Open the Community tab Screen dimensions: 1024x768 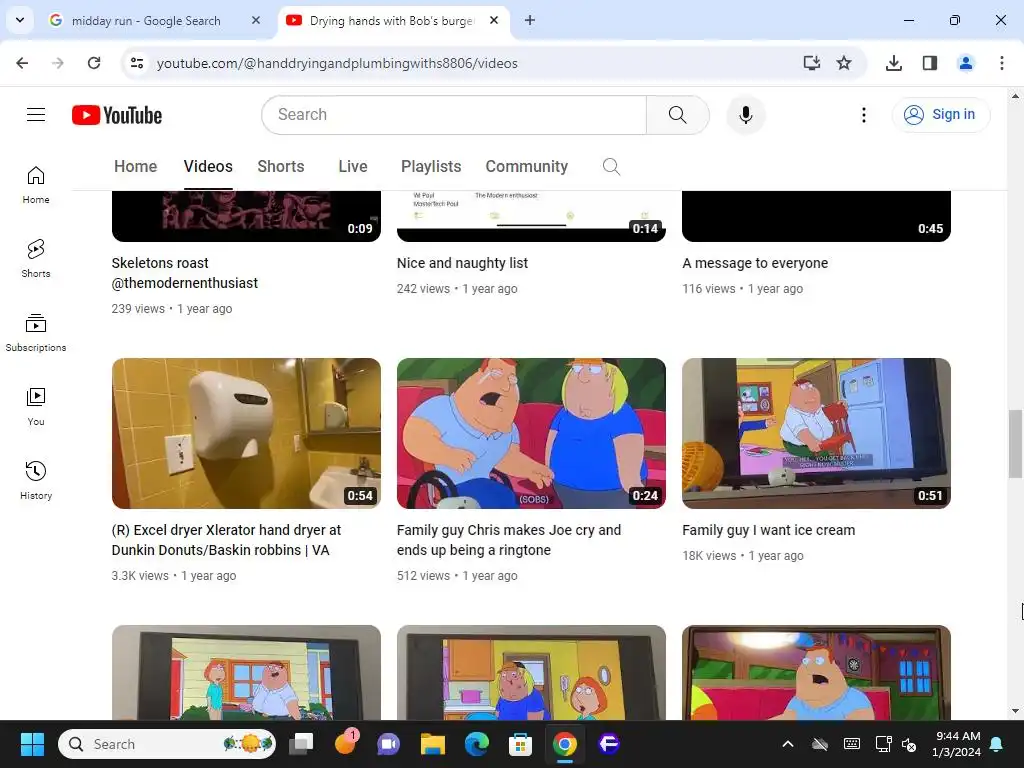[526, 167]
